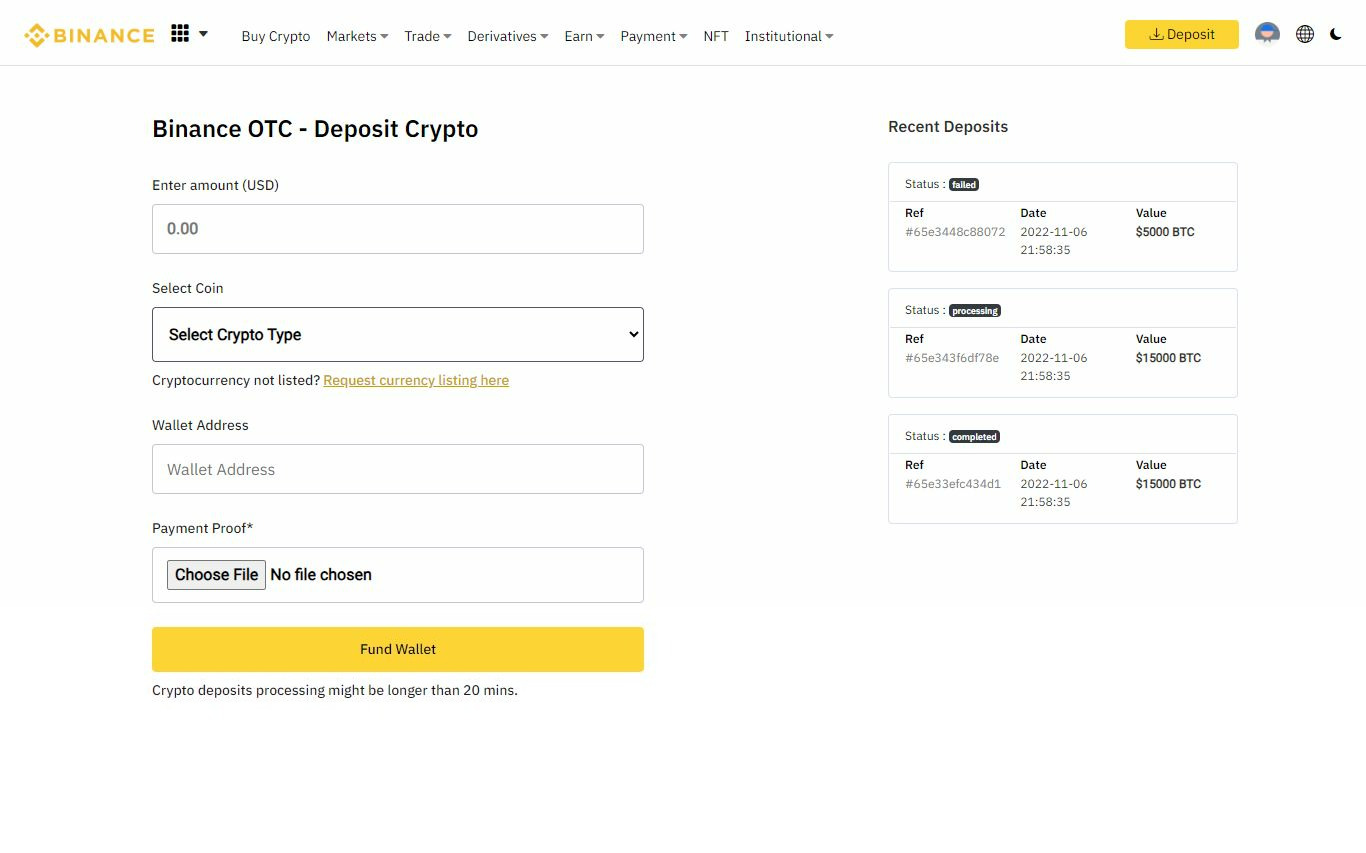Click the globe language icon
This screenshot has height=853, width=1366.
coord(1305,34)
